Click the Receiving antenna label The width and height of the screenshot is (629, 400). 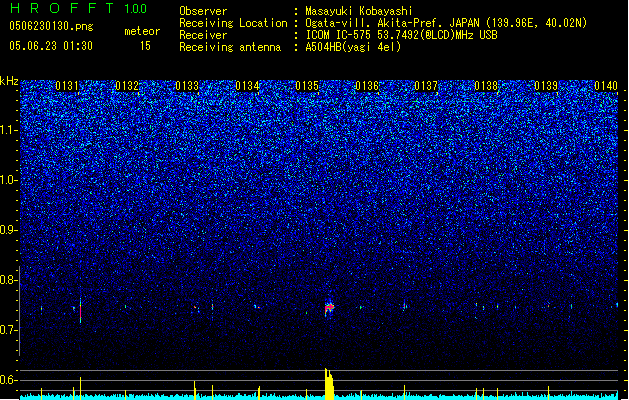[x=230, y=47]
